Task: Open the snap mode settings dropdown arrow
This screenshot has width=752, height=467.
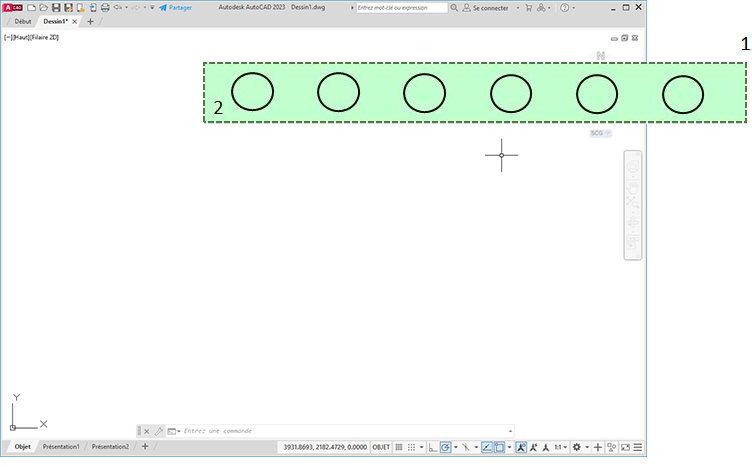Action: point(422,447)
